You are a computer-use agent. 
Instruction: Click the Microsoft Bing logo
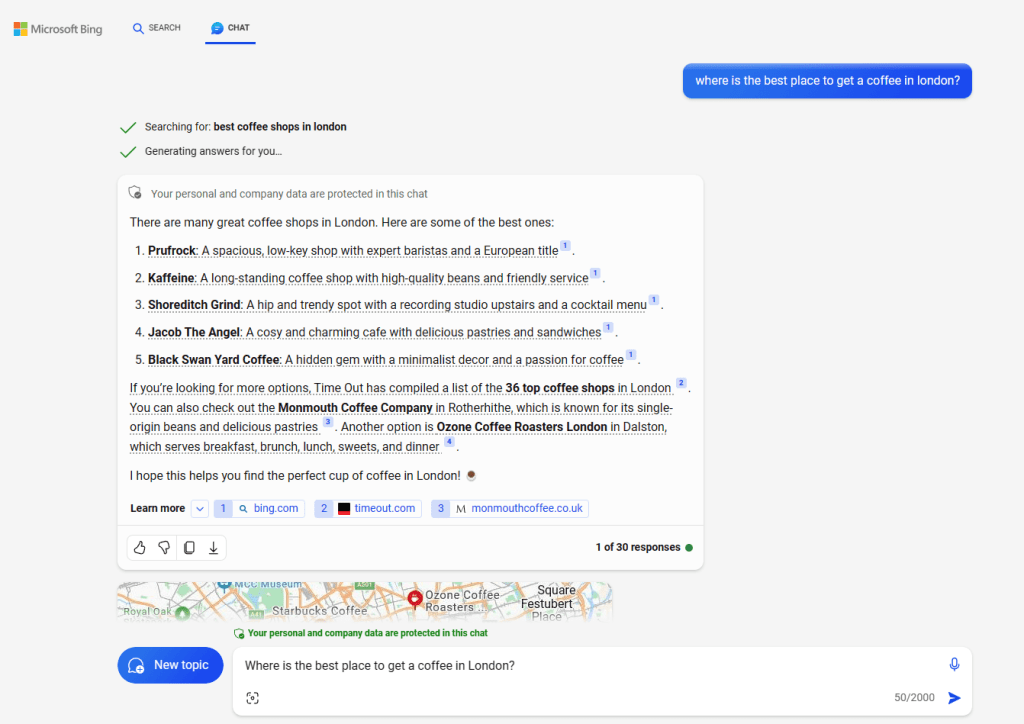click(57, 29)
